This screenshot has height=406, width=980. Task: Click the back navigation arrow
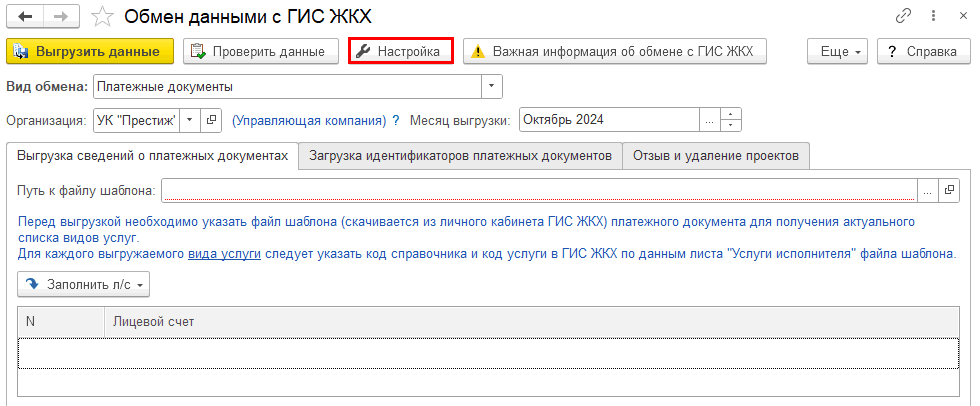pyautogui.click(x=24, y=17)
